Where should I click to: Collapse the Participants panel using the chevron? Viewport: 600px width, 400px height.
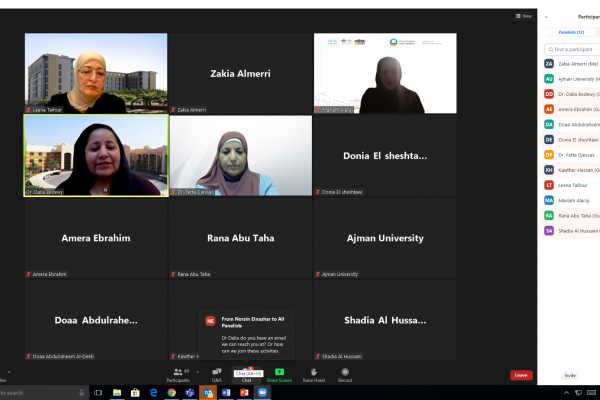click(546, 16)
